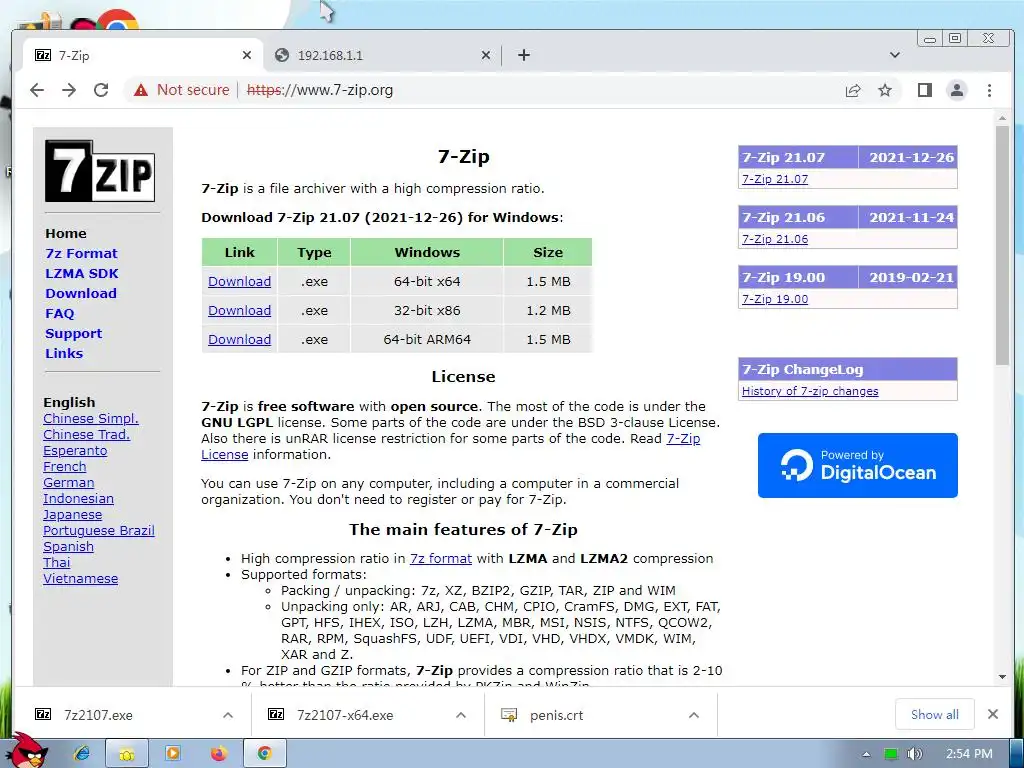The width and height of the screenshot is (1024, 768).
Task: Show hidden tray icons arrow
Action: click(866, 754)
